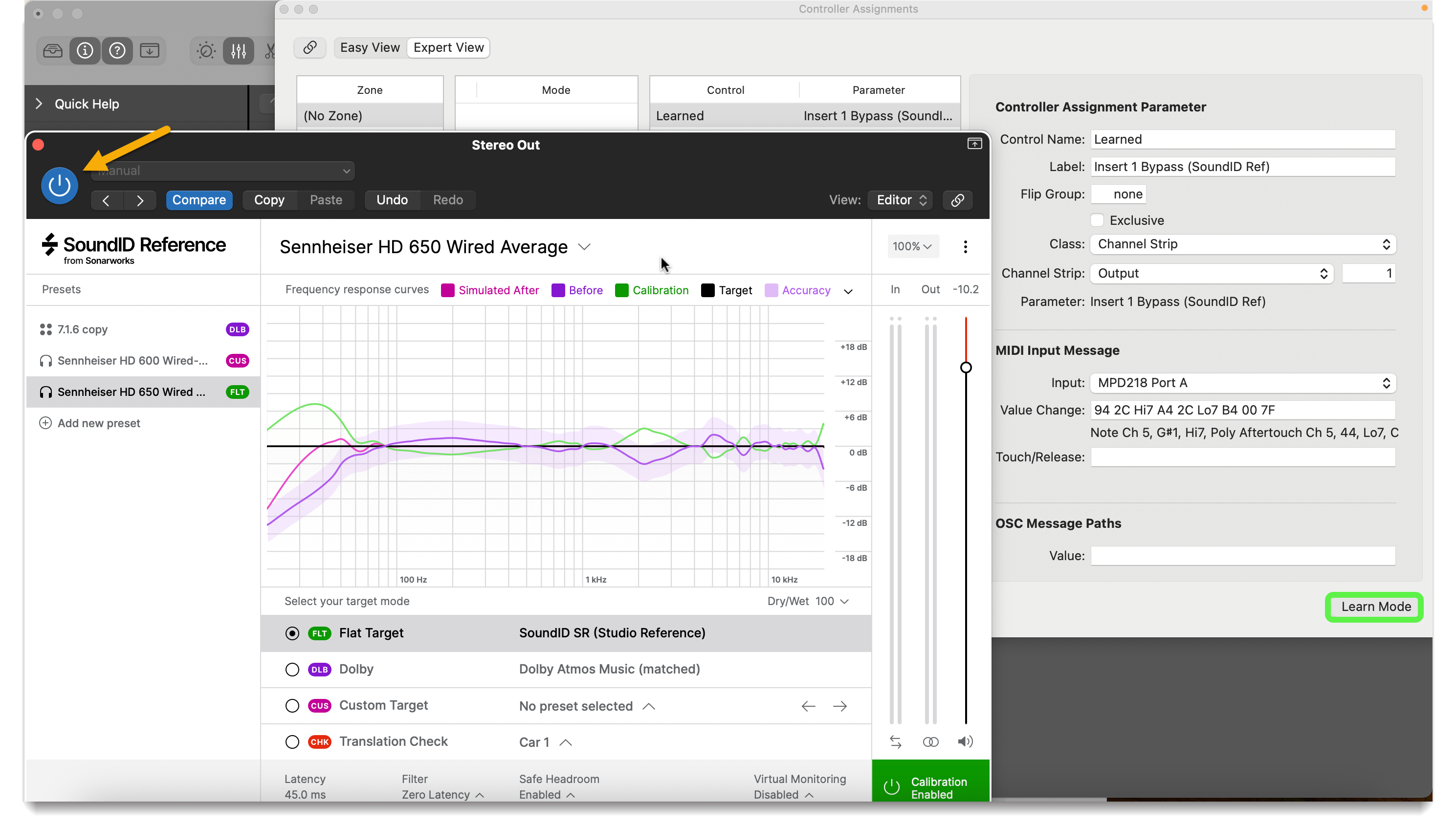The width and height of the screenshot is (1456, 826).
Task: Select the Custom Target radio button
Action: (x=292, y=705)
